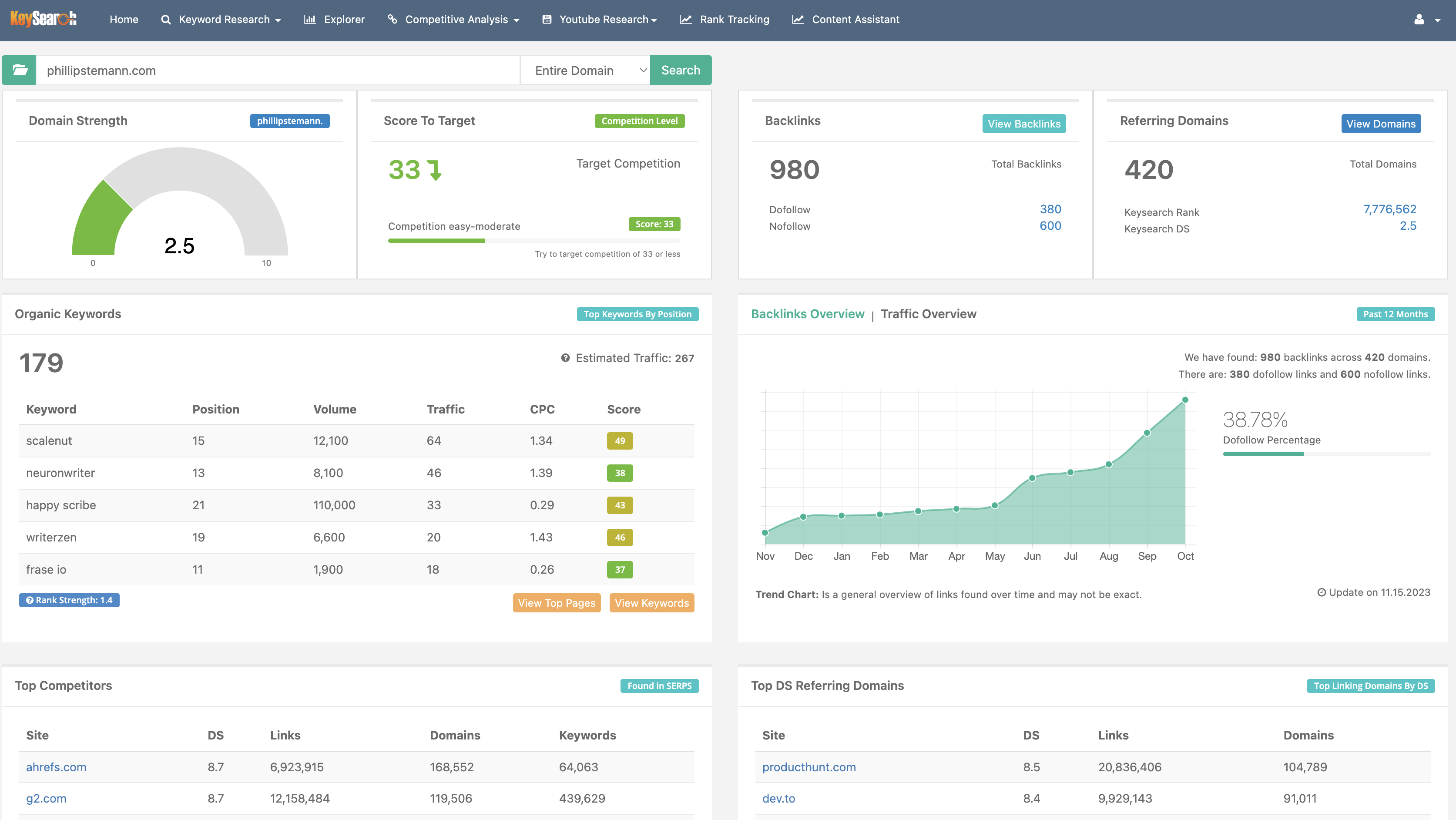This screenshot has width=1456, height=820.
Task: Click the Top Keywords By Position toggle
Action: (x=637, y=314)
